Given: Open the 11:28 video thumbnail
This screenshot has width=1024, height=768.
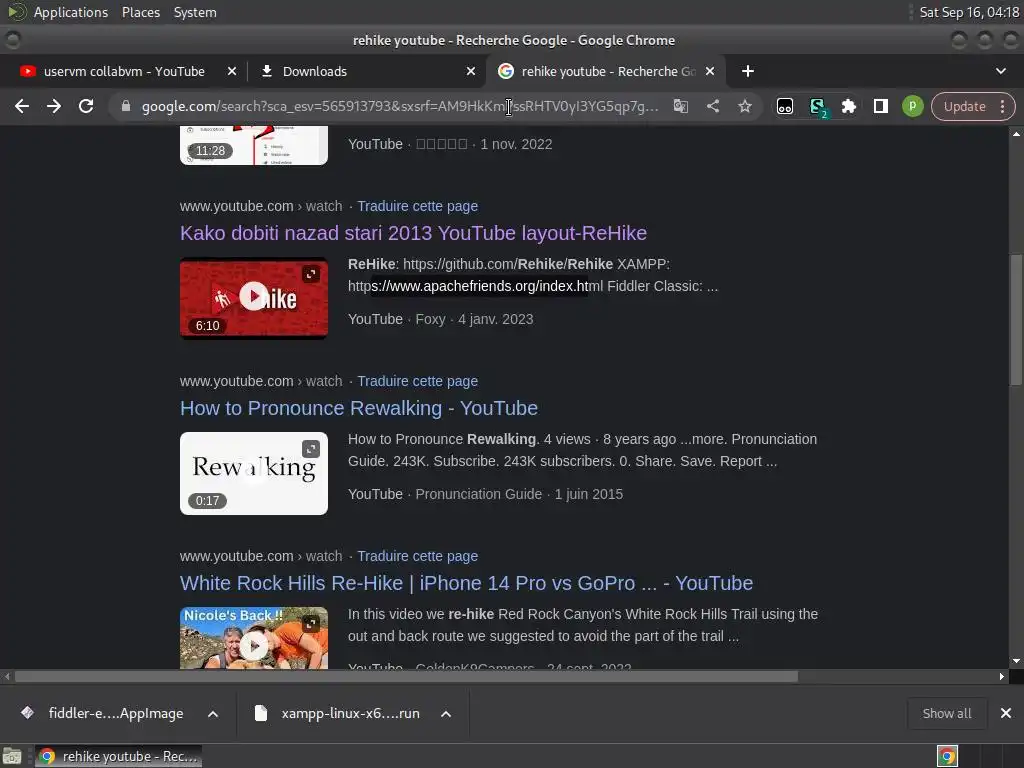Looking at the screenshot, I should (253, 146).
